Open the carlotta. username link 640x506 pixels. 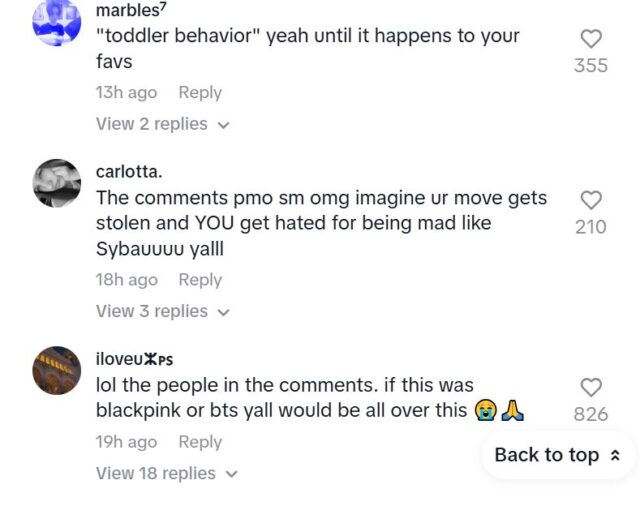(x=129, y=172)
